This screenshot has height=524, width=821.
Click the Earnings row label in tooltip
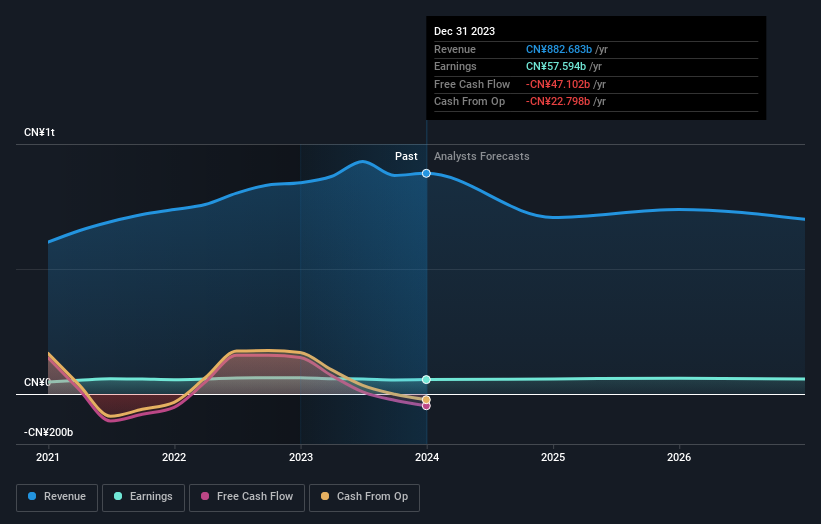456,66
